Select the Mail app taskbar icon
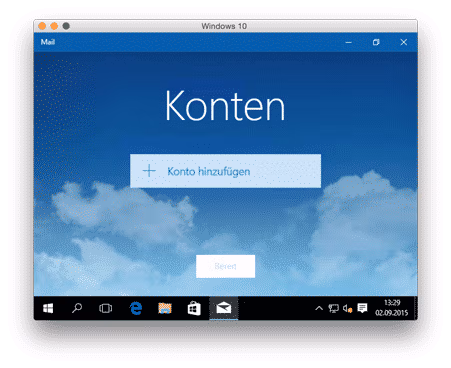 pos(224,308)
